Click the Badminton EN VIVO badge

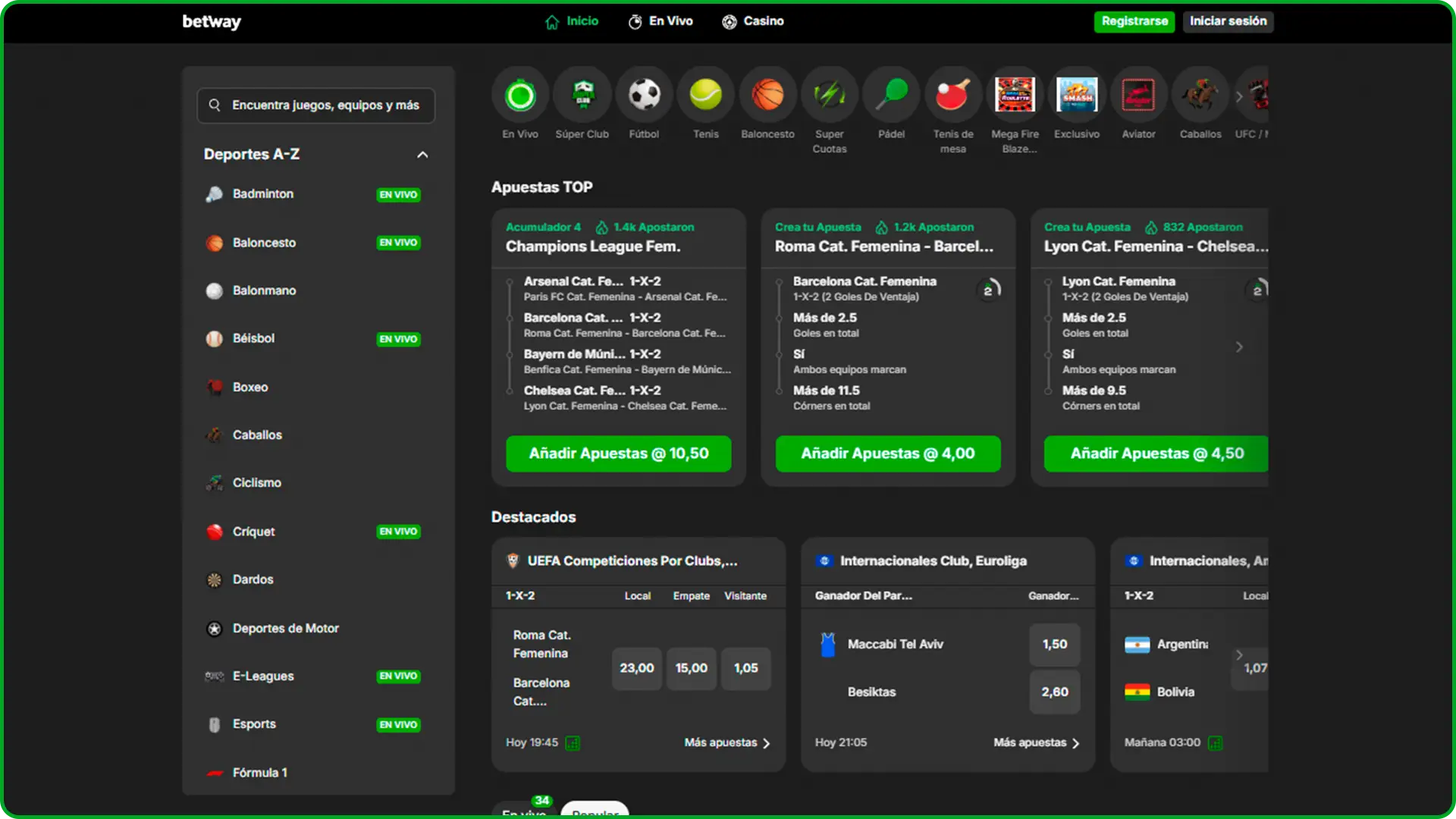398,195
